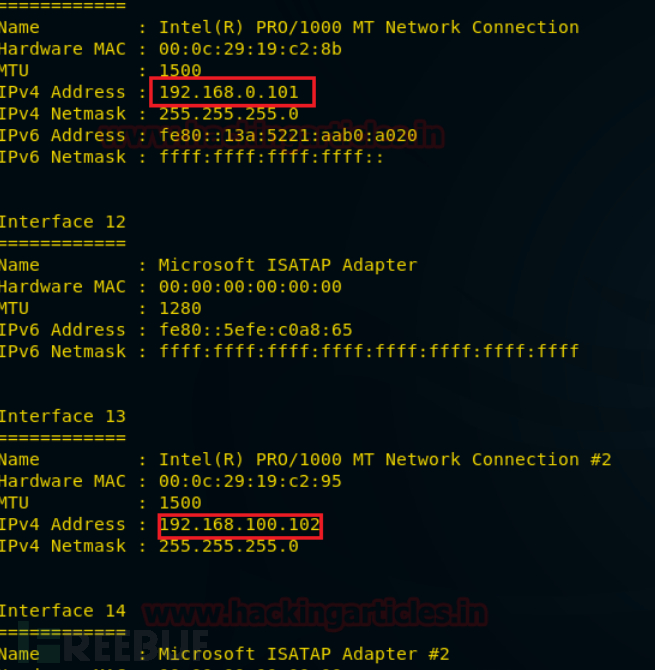The height and width of the screenshot is (670, 655).
Task: Click the MTU value 1280
Action: pyautogui.click(x=180, y=308)
